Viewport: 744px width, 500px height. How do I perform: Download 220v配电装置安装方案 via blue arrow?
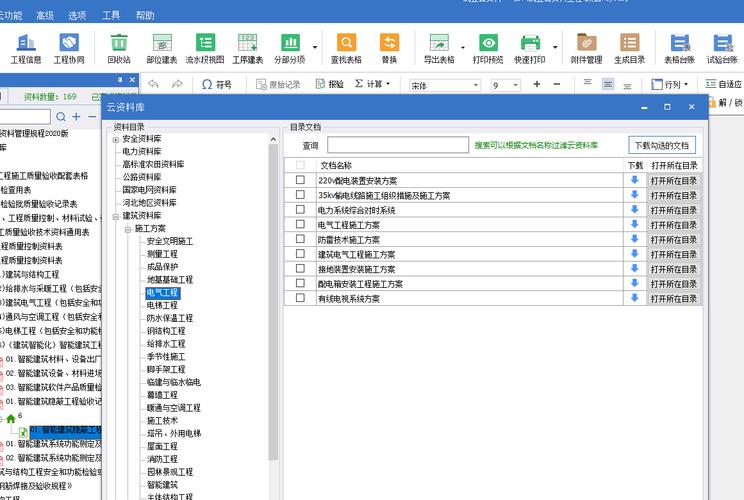coord(634,180)
